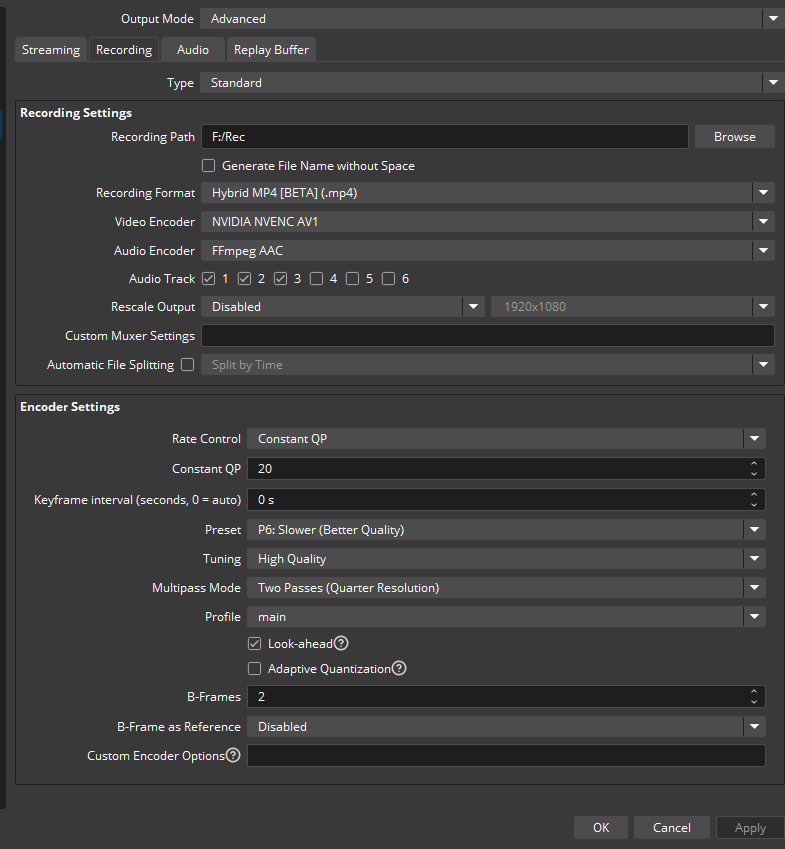Open Custom Encoder Options help icon
This screenshot has height=849, width=785.
click(233, 755)
